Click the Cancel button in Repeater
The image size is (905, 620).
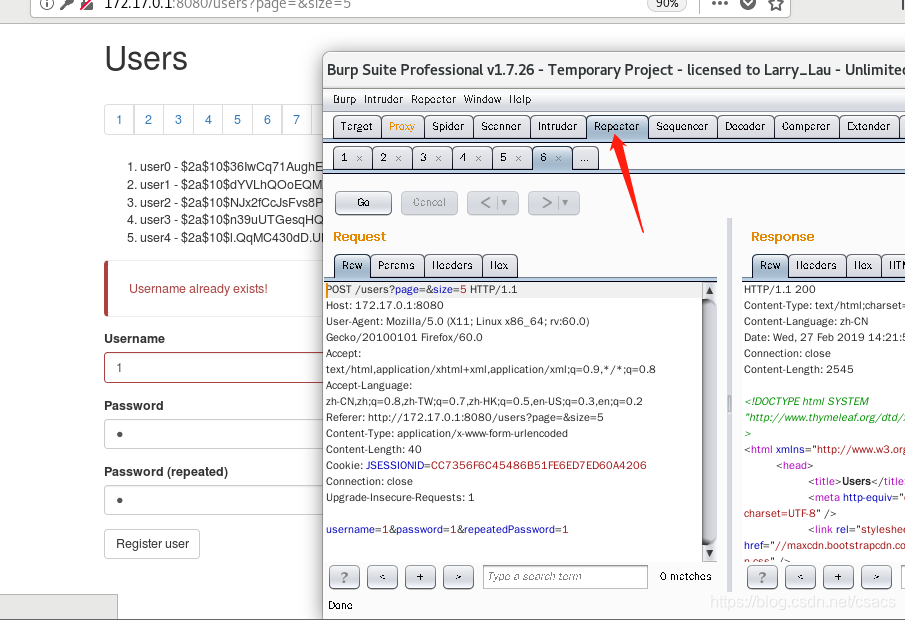pyautogui.click(x=429, y=203)
